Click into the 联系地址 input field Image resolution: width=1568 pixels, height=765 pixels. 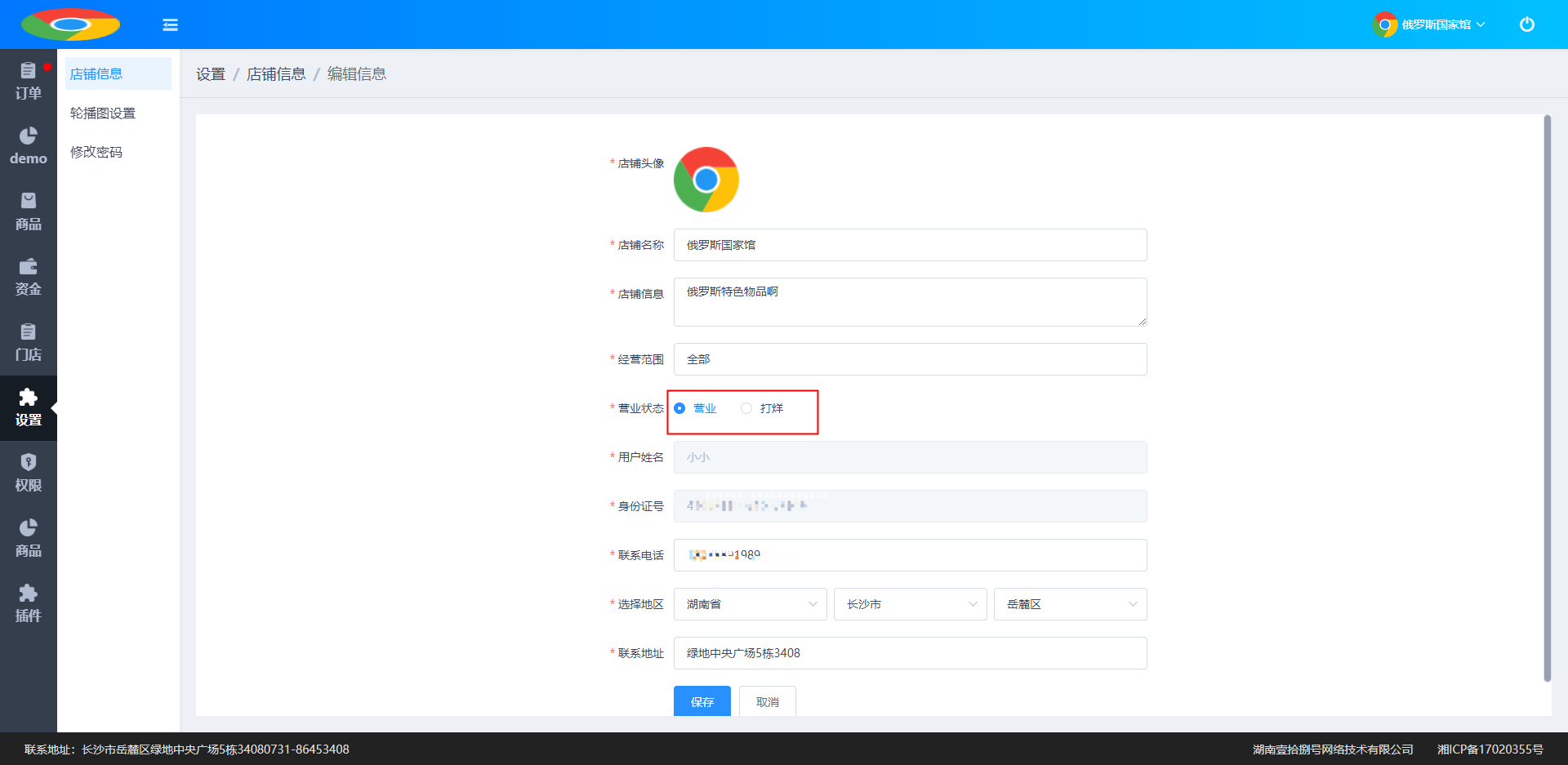(x=911, y=653)
